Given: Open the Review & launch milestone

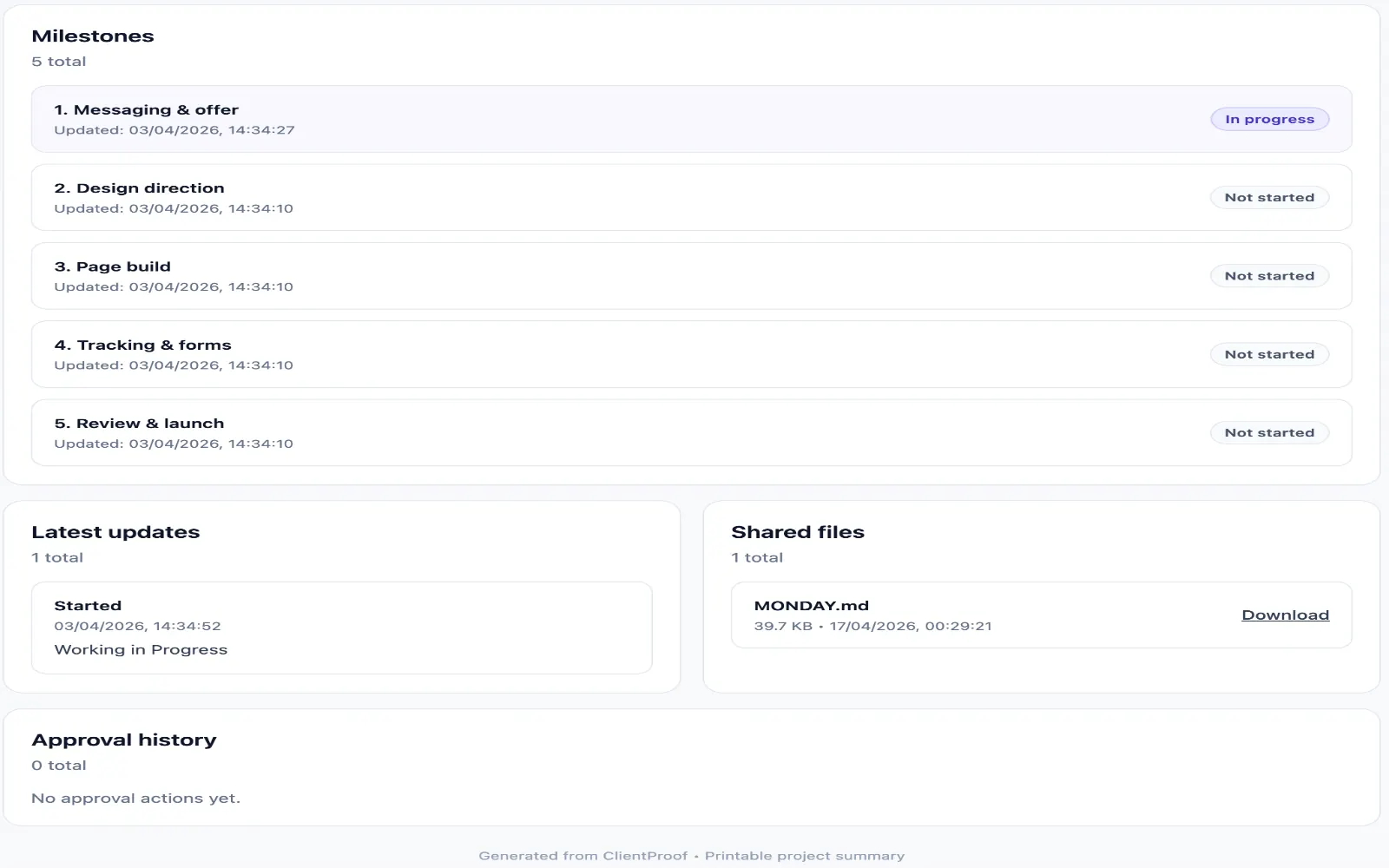Looking at the screenshot, I should (x=692, y=432).
